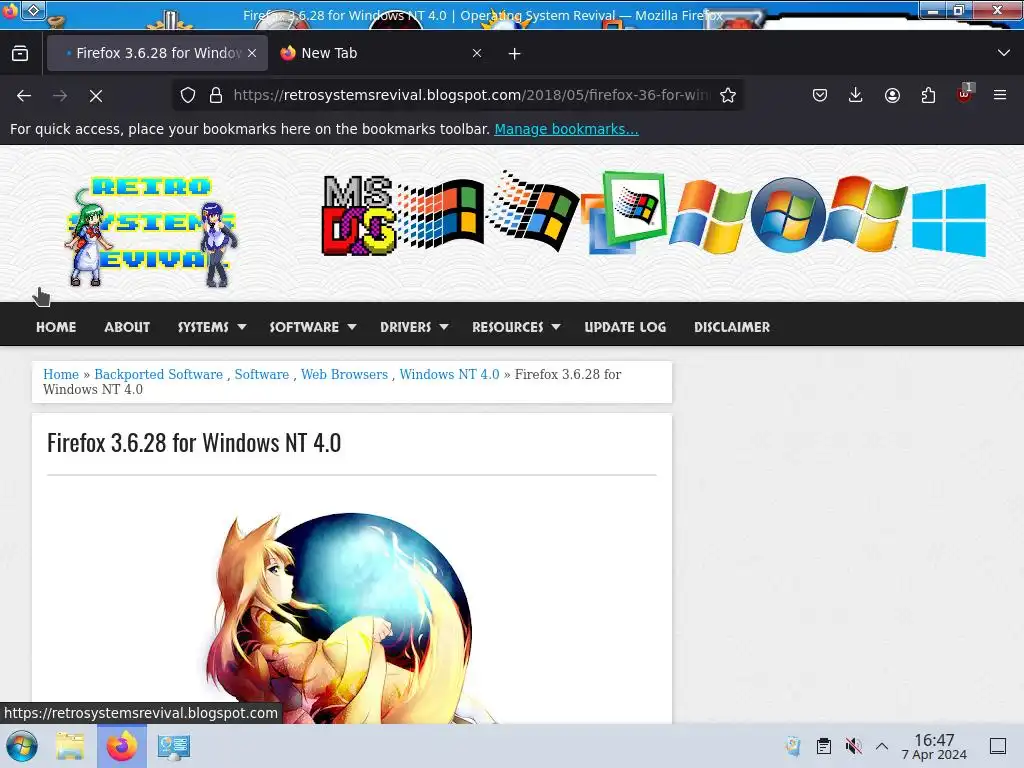Image resolution: width=1024 pixels, height=768 pixels.
Task: View site security padlock info
Action: [x=216, y=95]
